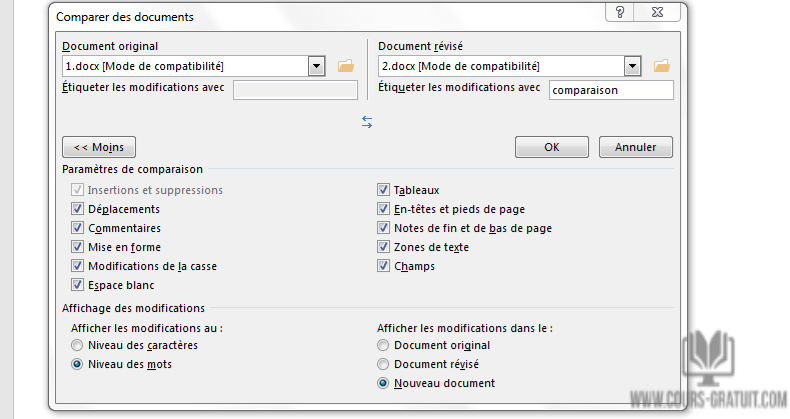The image size is (790, 419).
Task: Expand the Document révisé dropdown
Action: coord(632,66)
